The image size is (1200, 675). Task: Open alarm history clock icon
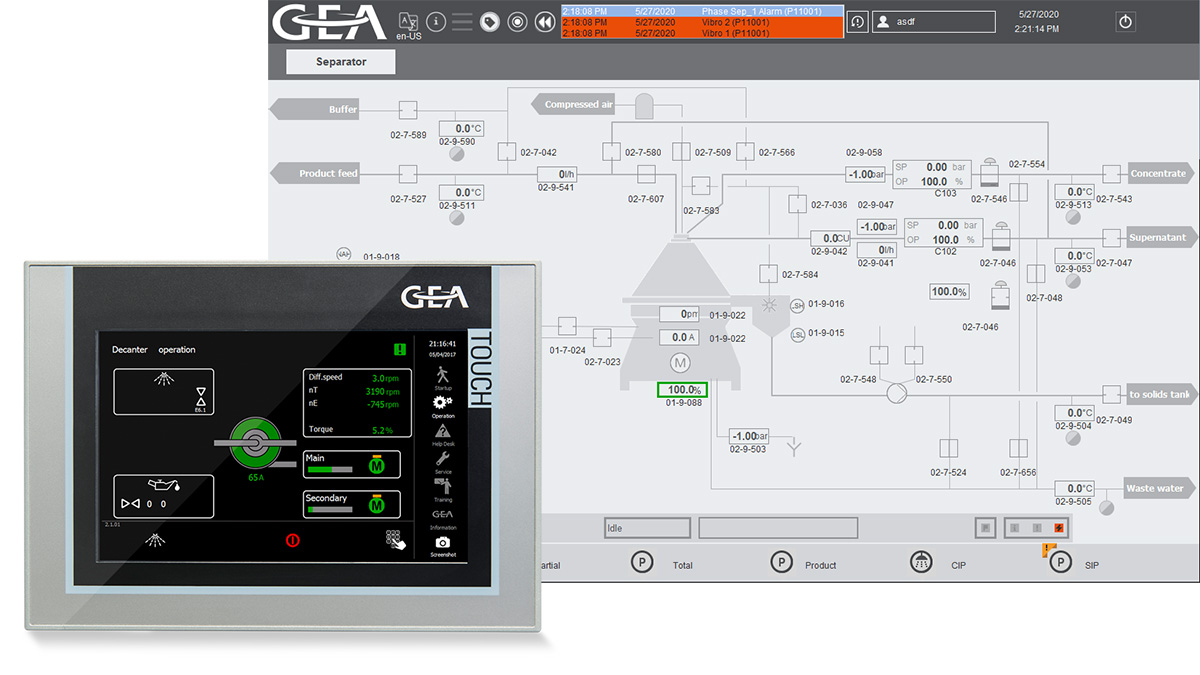[x=857, y=21]
